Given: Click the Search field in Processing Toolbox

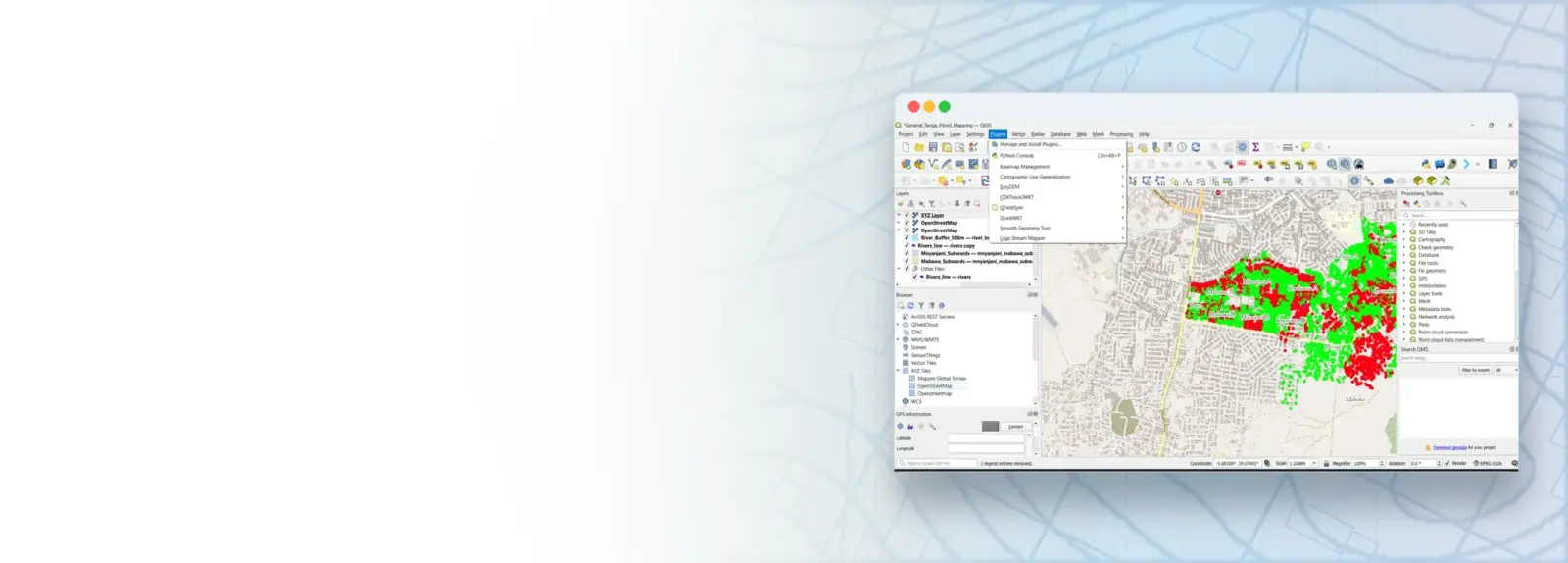Looking at the screenshot, I should 1458,215.
